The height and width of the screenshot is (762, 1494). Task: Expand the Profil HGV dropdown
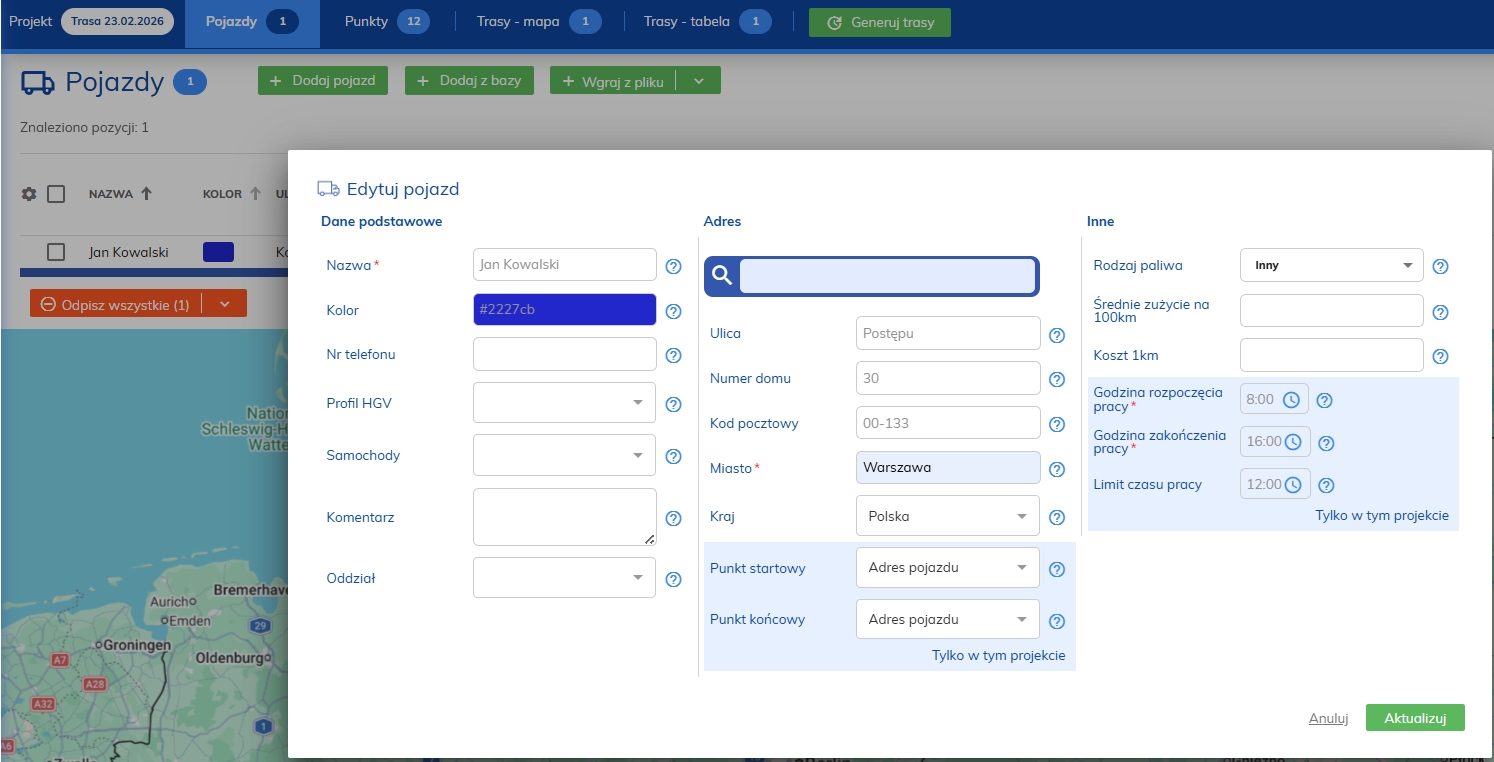564,403
